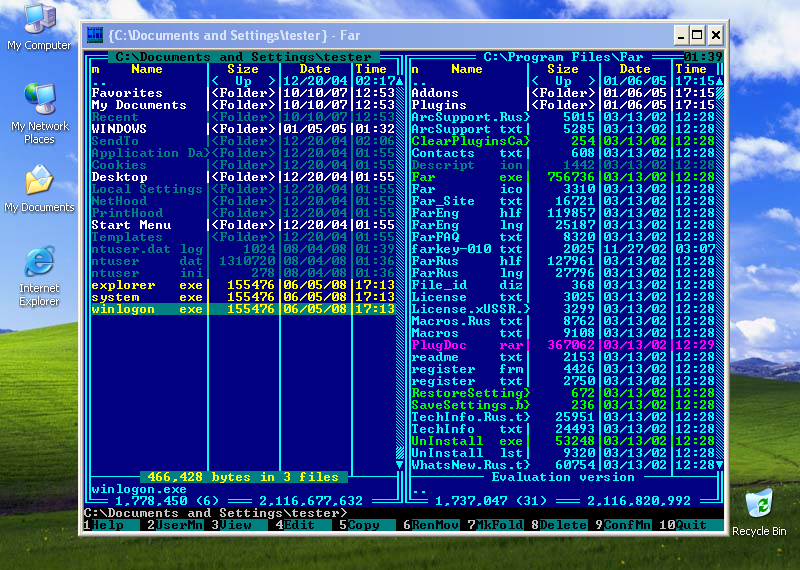
Task: Click left panel path title C:\Documents and Settings\tester
Action: 243,57
